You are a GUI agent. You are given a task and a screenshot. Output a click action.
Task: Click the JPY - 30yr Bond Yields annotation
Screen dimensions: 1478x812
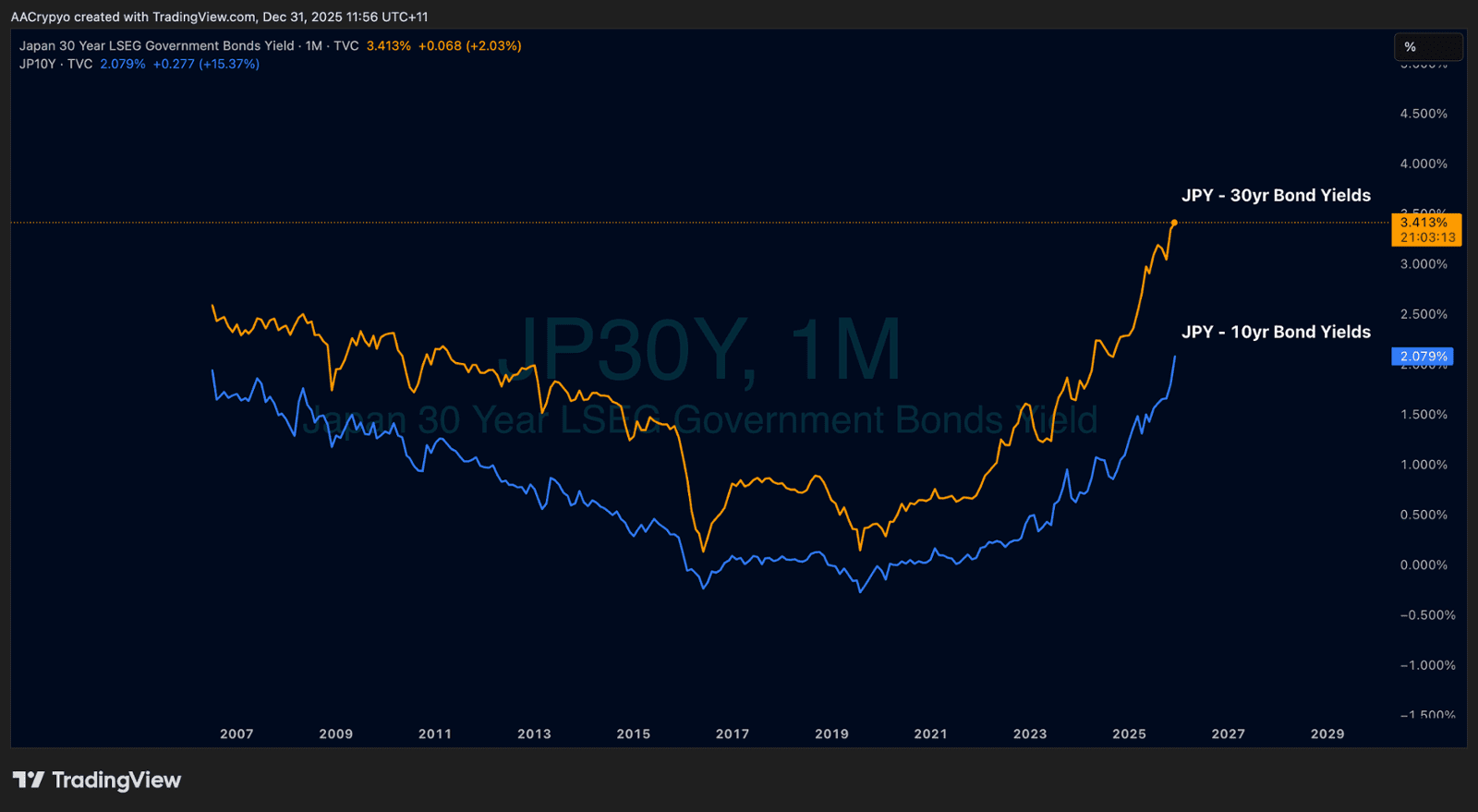point(1276,195)
